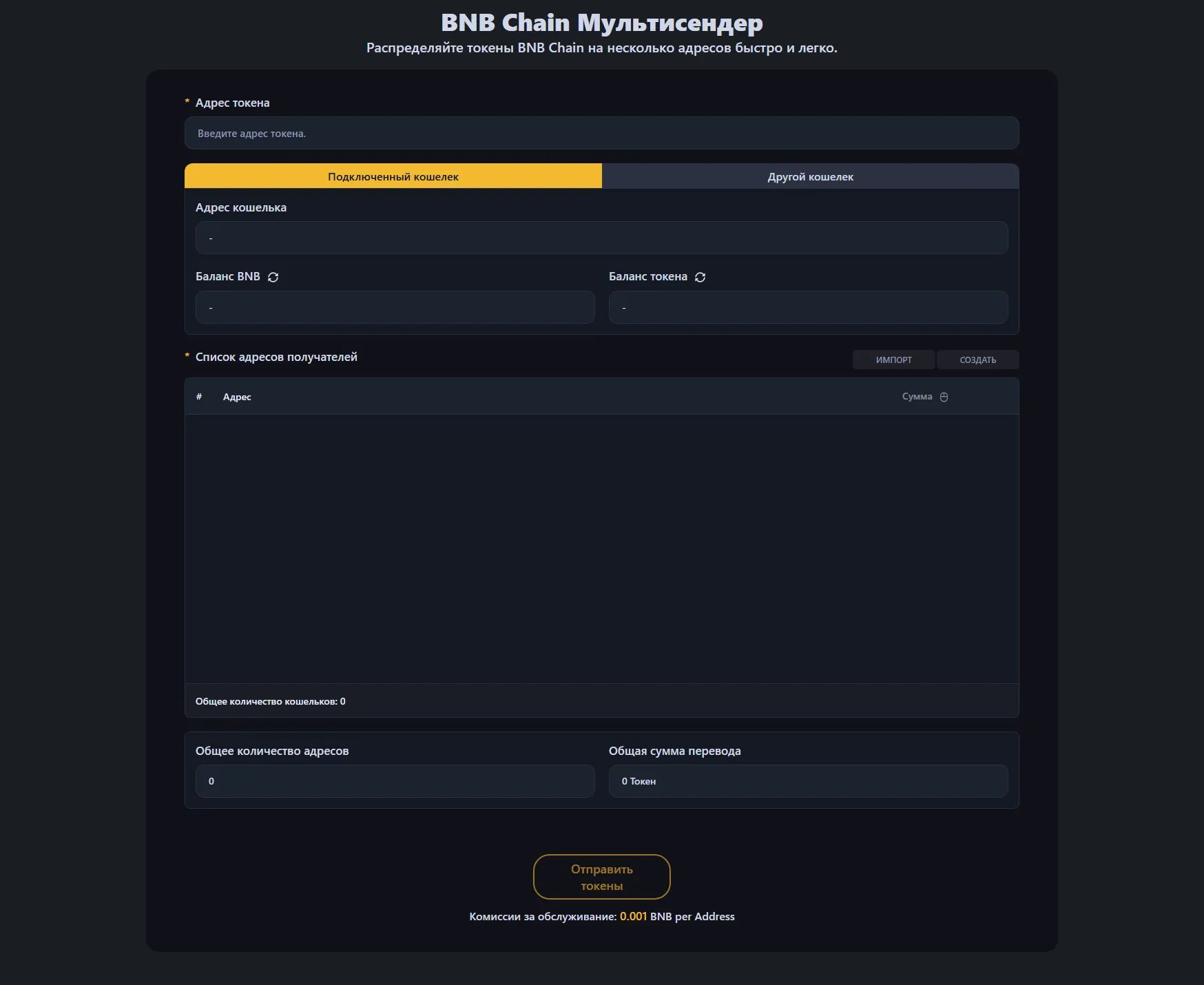The width and height of the screenshot is (1204, 985).
Task: Click the Адрес column header
Action: tap(237, 397)
